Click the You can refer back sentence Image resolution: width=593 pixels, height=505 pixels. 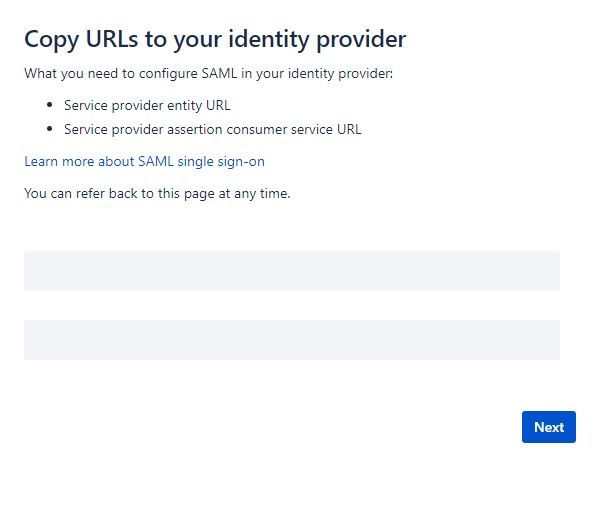point(157,194)
